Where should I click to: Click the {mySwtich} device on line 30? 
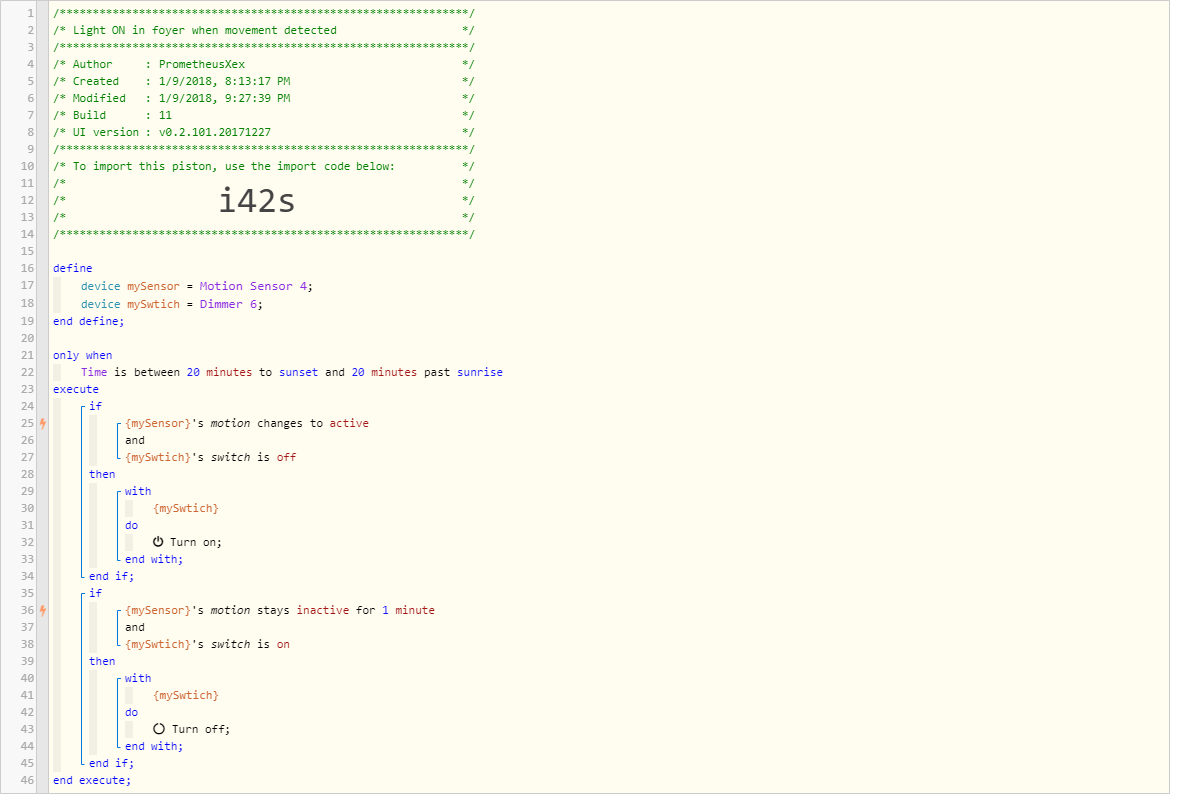tap(186, 508)
